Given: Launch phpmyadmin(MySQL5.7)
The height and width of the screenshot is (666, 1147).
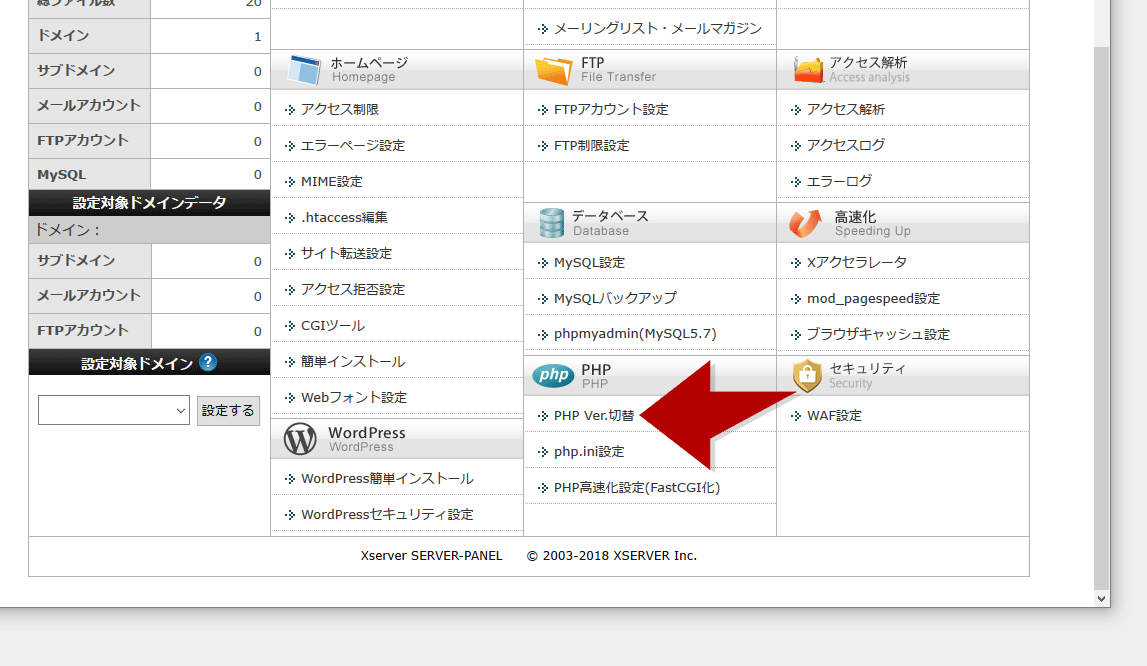Looking at the screenshot, I should [x=635, y=334].
